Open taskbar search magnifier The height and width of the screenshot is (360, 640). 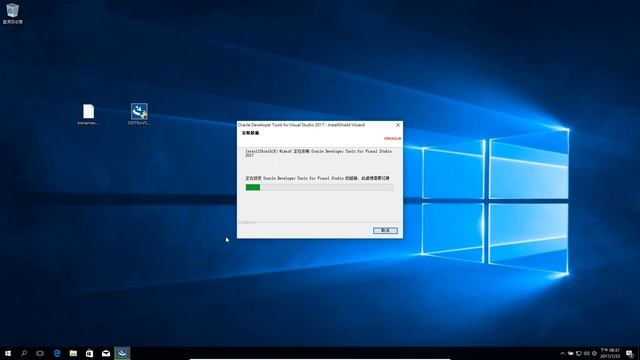[x=24, y=353]
